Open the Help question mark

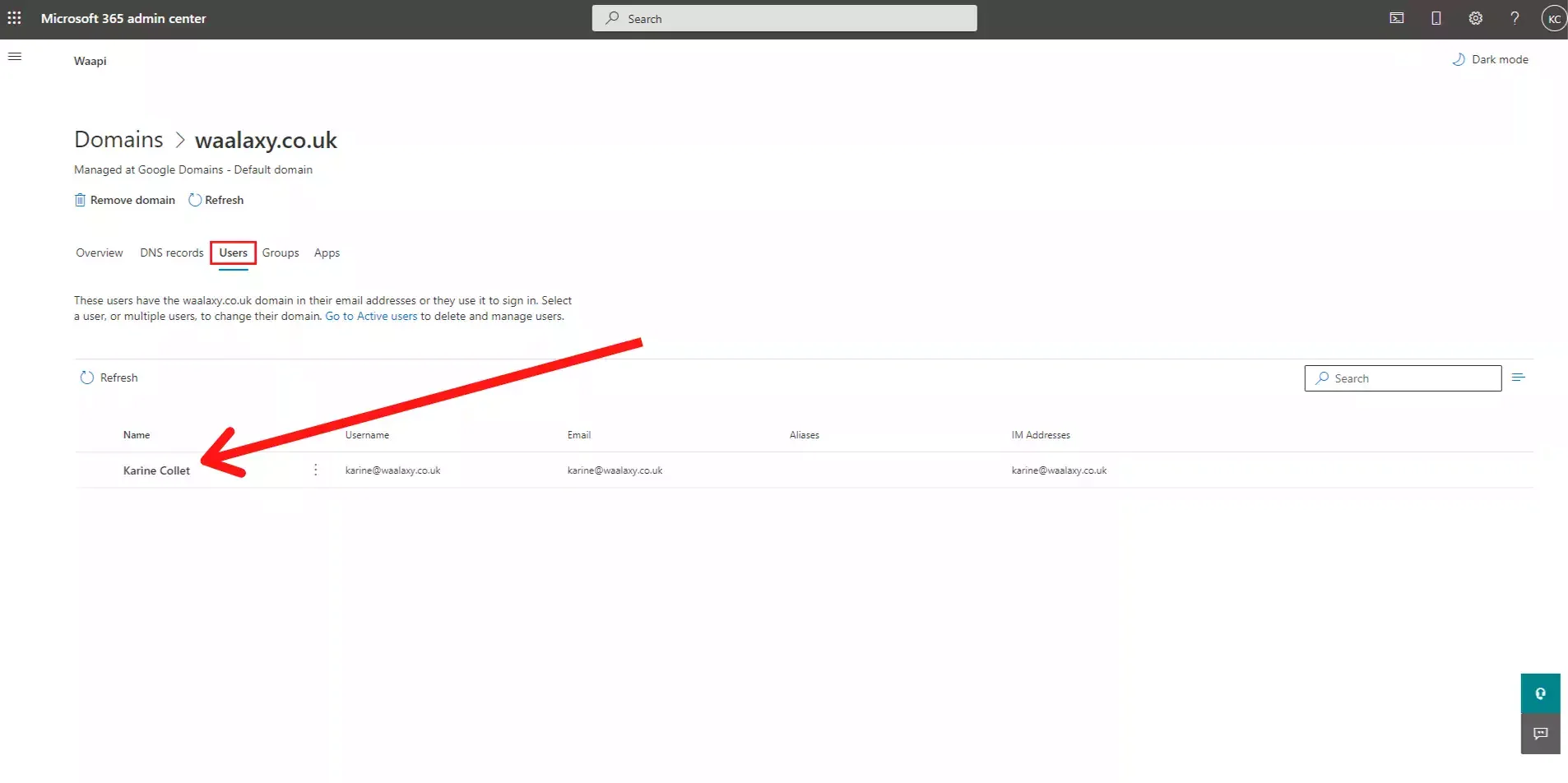[1515, 18]
